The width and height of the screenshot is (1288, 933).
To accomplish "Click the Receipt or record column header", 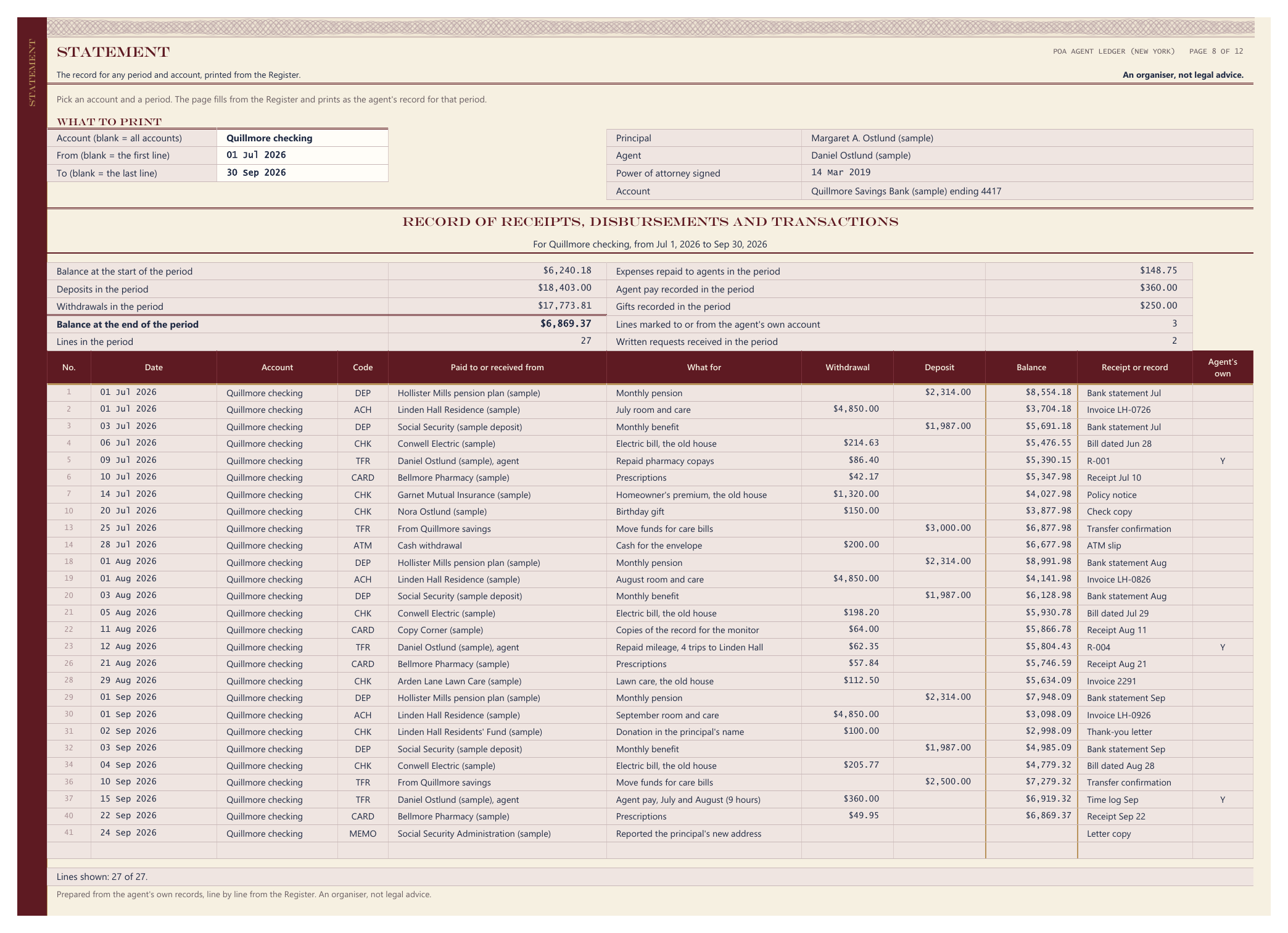I will coord(1134,367).
